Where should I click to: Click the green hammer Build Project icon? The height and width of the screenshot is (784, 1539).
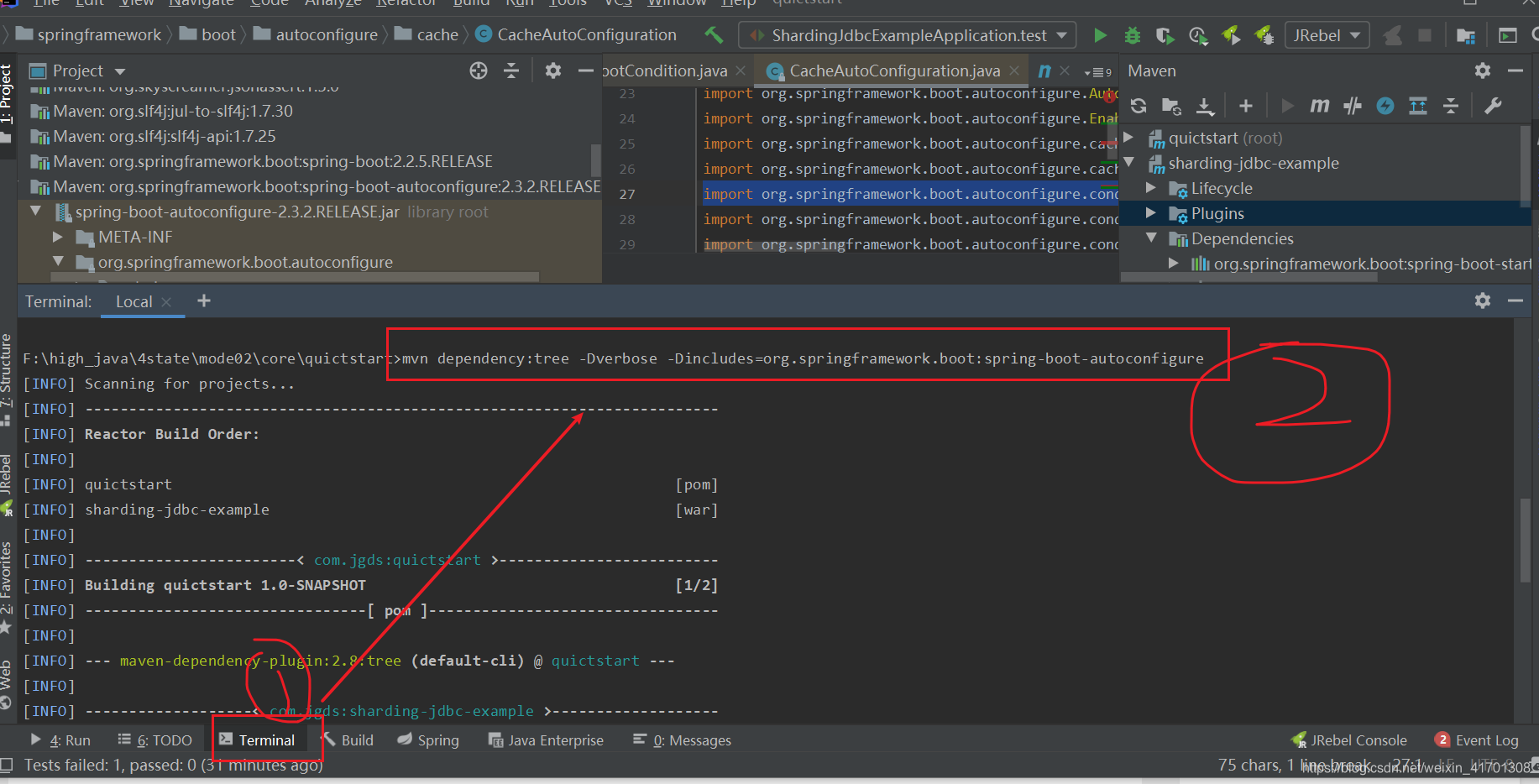point(714,35)
